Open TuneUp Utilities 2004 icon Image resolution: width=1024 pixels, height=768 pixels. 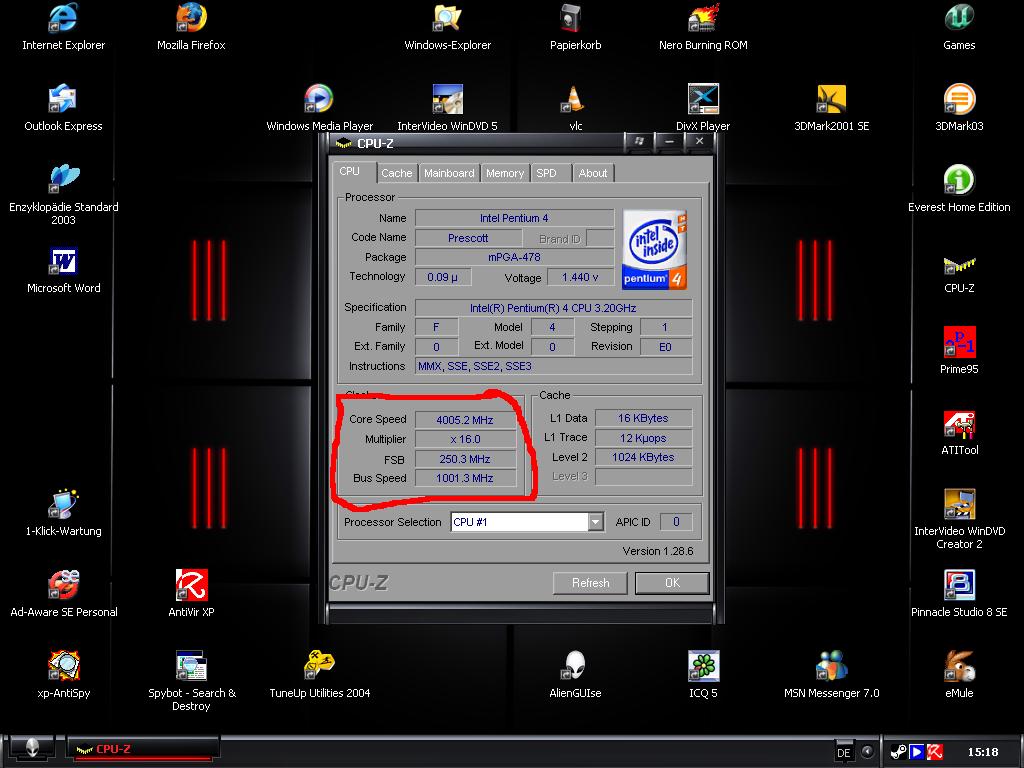(319, 666)
